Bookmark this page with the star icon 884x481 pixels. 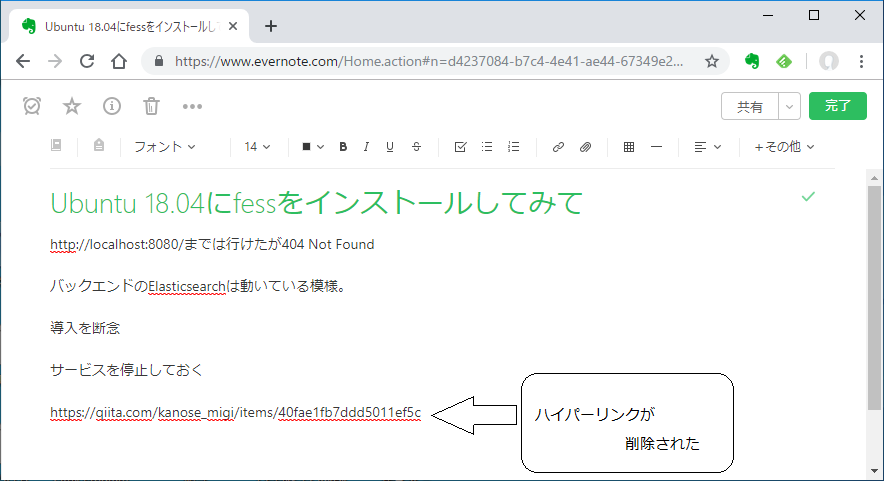(x=712, y=61)
